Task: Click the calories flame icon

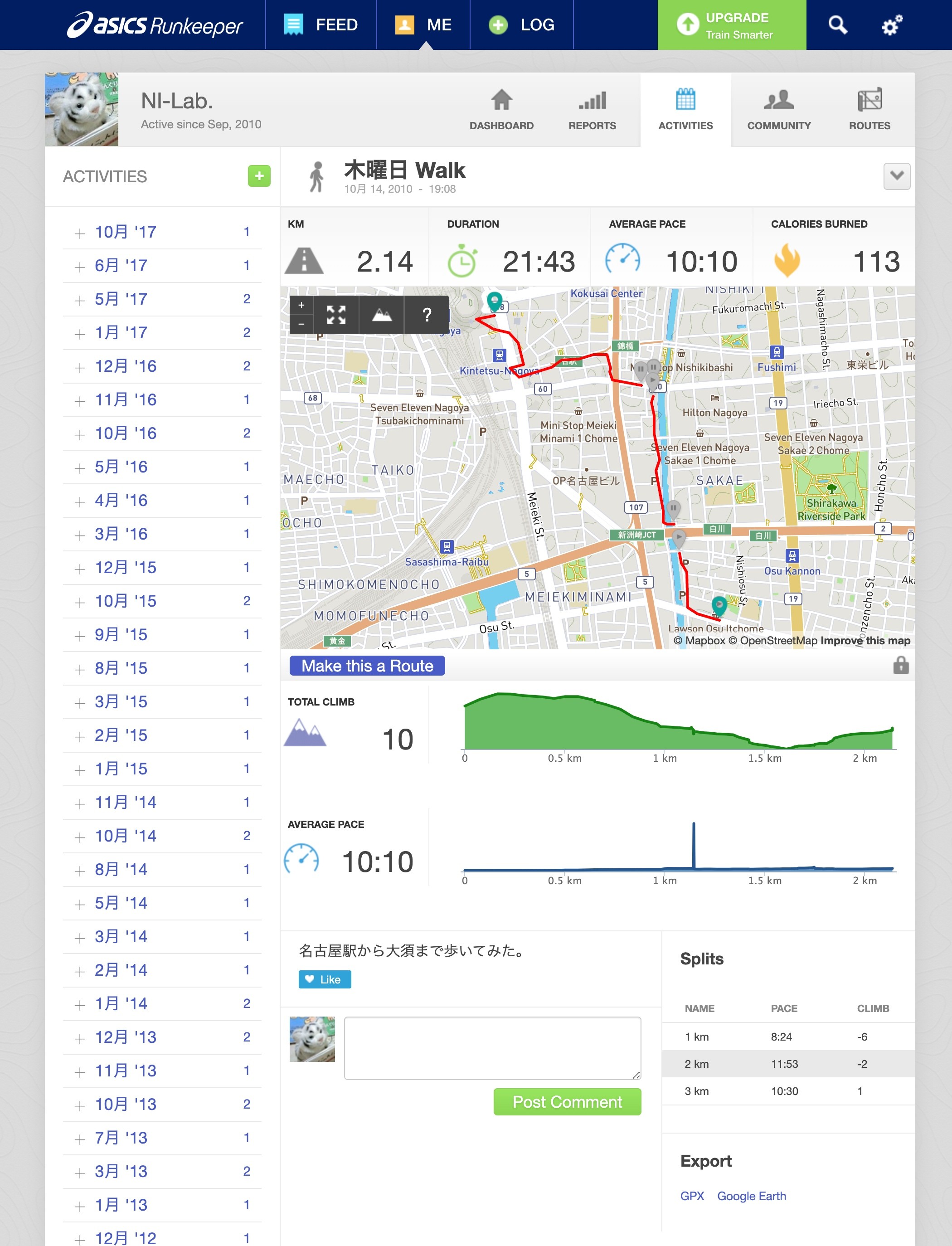Action: tap(787, 261)
